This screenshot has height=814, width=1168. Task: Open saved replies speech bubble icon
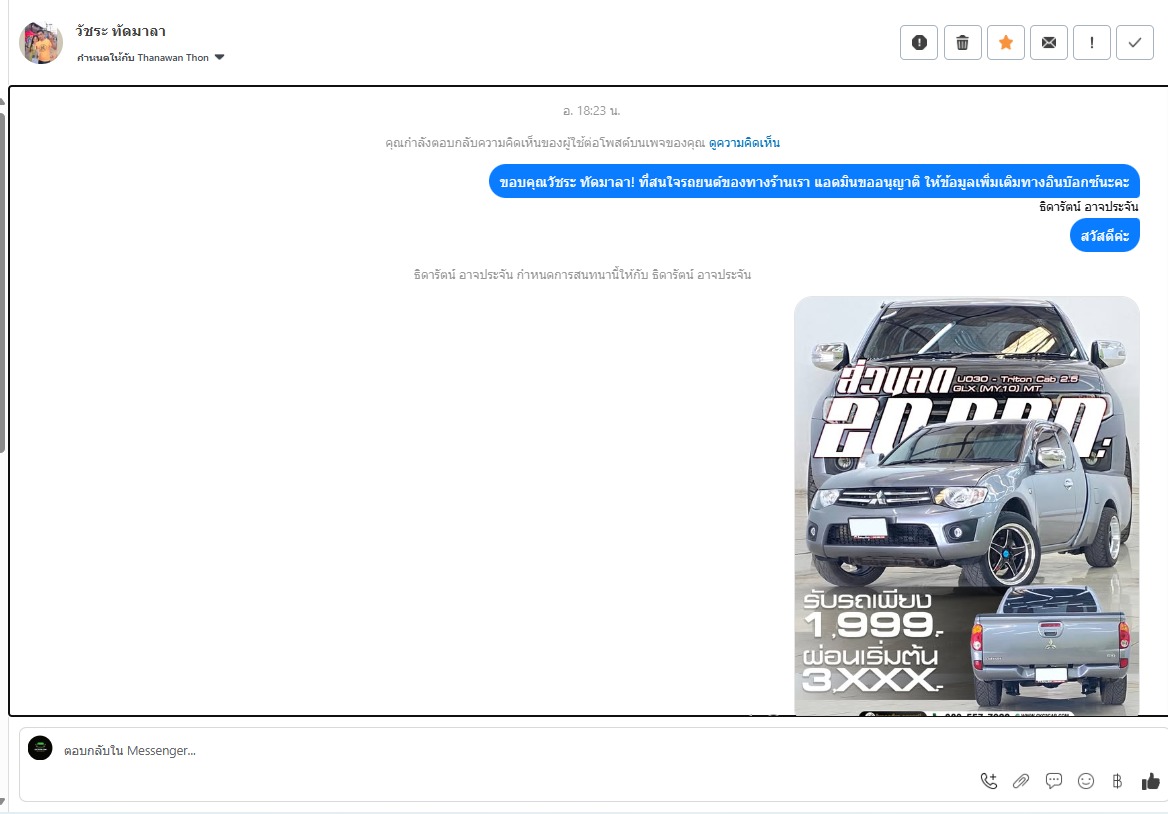pyautogui.click(x=1053, y=780)
